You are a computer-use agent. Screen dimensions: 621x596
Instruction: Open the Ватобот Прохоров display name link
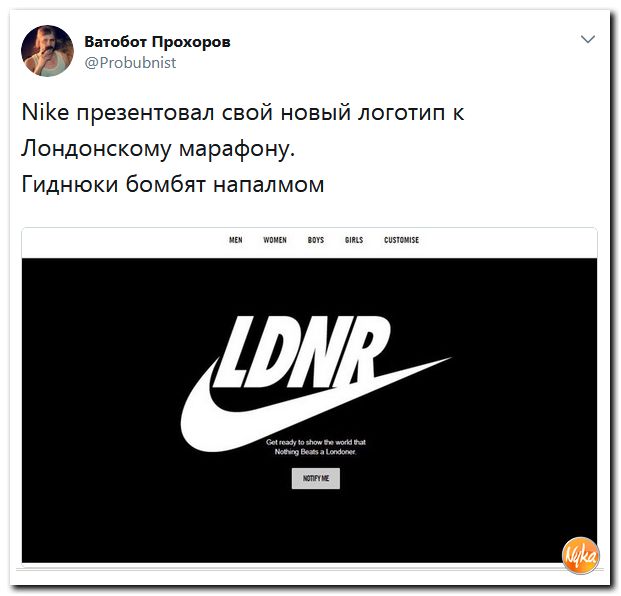(157, 42)
